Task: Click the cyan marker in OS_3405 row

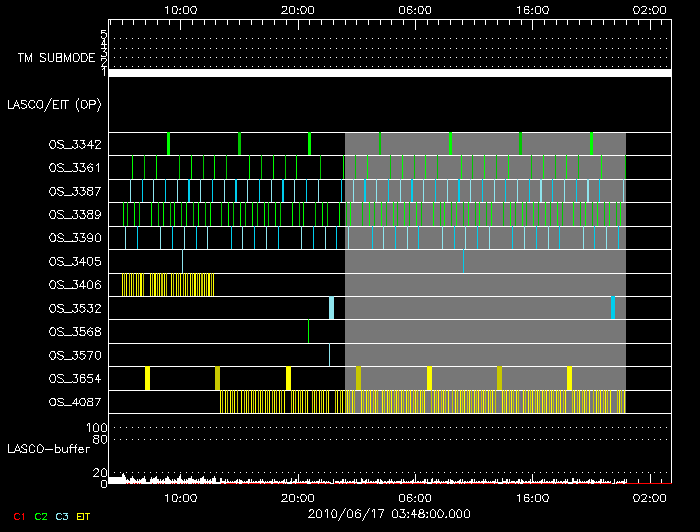Action: pyautogui.click(x=182, y=261)
